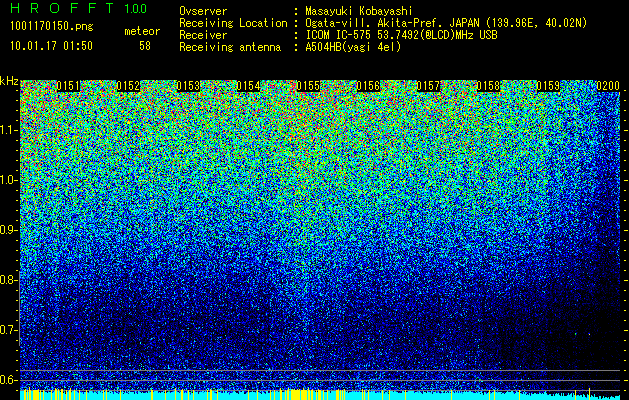
Task: Click the 0151 time marker
Action: click(68, 86)
